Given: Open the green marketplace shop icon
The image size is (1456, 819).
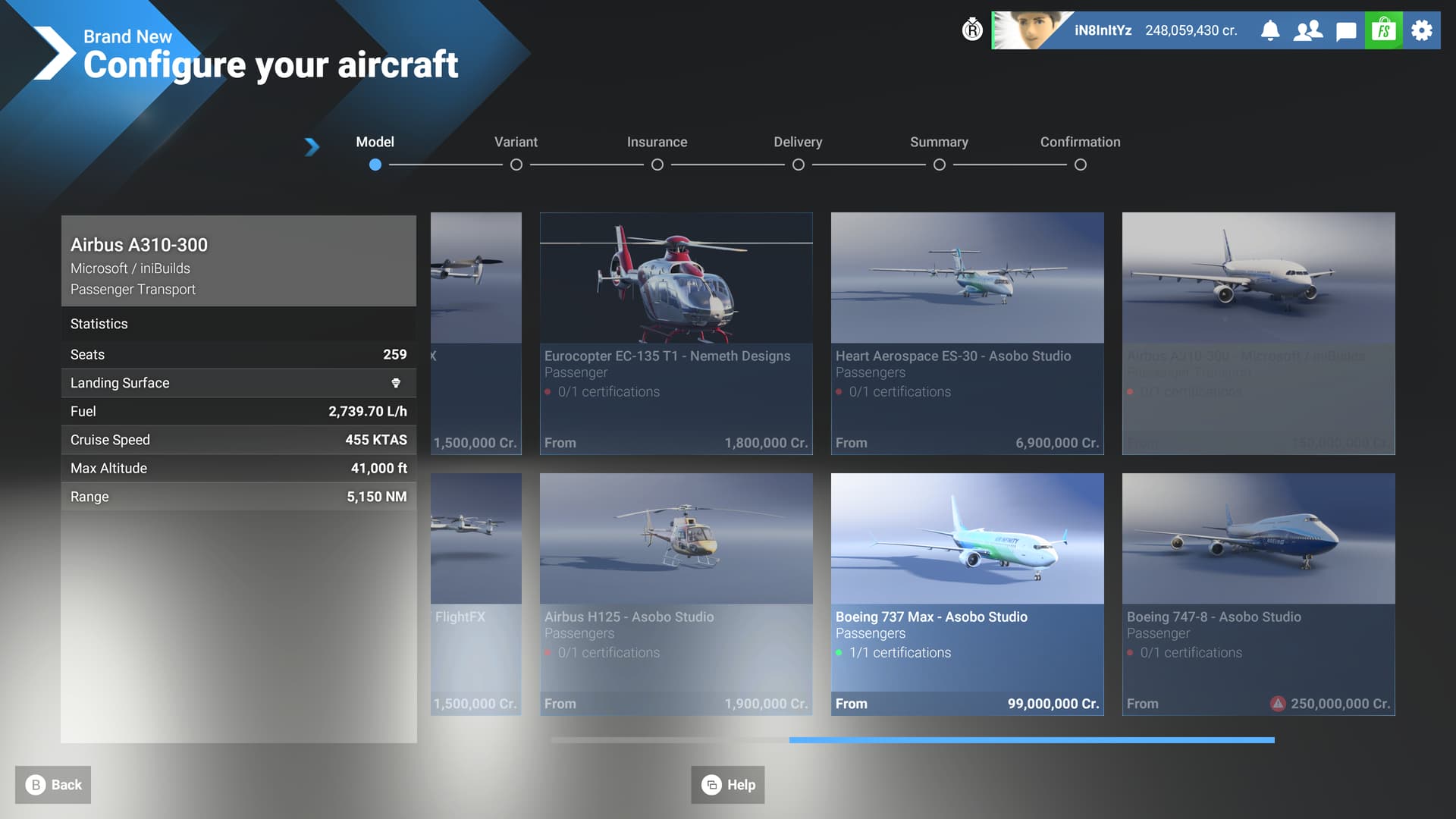Looking at the screenshot, I should (x=1383, y=30).
